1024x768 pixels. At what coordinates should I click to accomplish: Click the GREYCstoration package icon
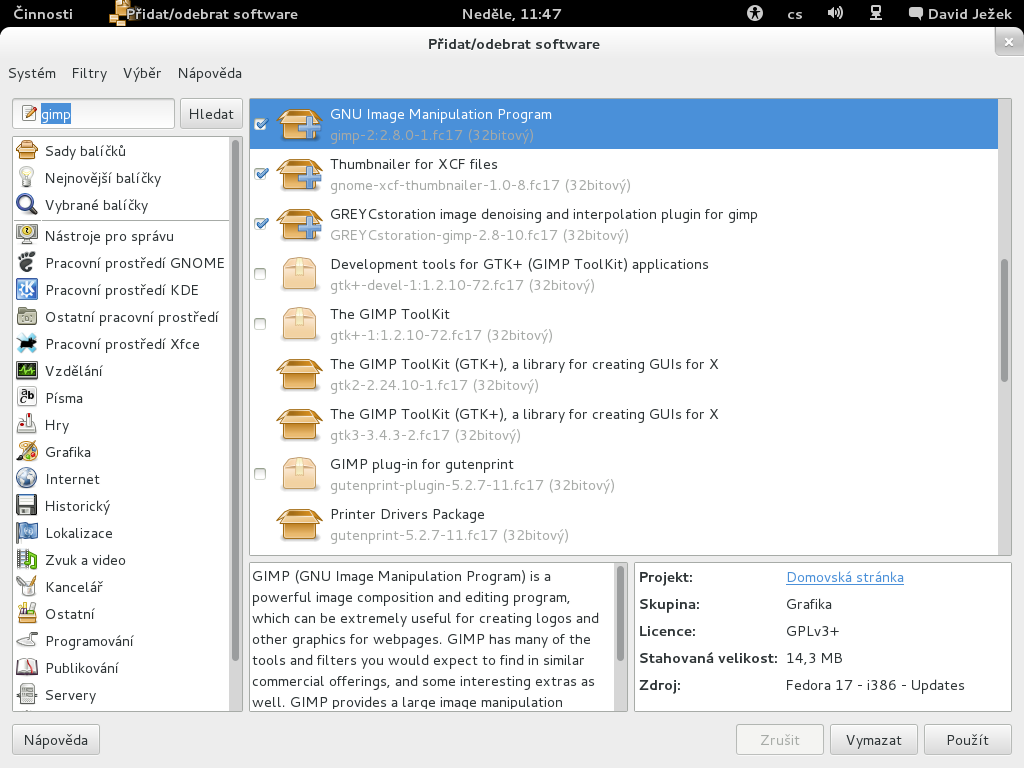(x=300, y=224)
